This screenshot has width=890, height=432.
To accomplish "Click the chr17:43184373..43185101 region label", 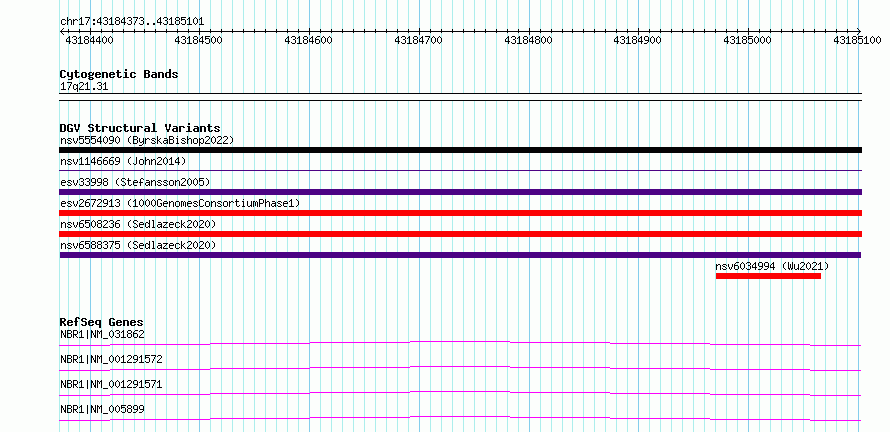I will click(132, 22).
